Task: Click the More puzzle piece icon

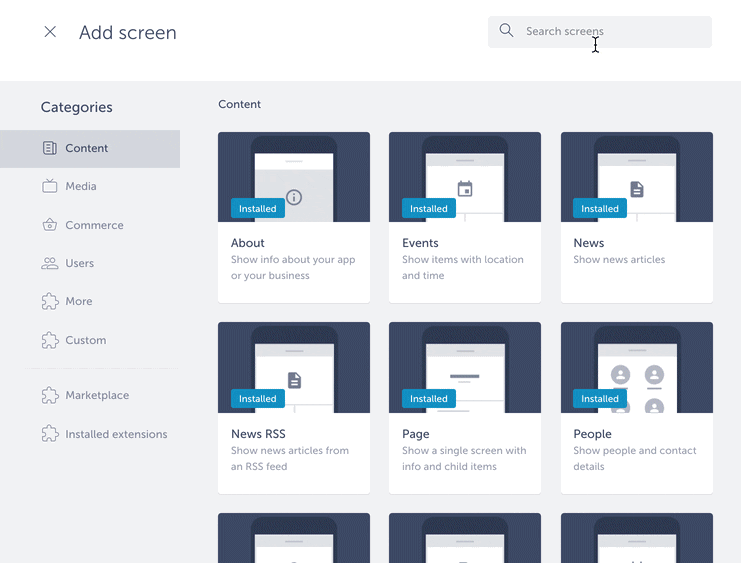Action: point(50,301)
